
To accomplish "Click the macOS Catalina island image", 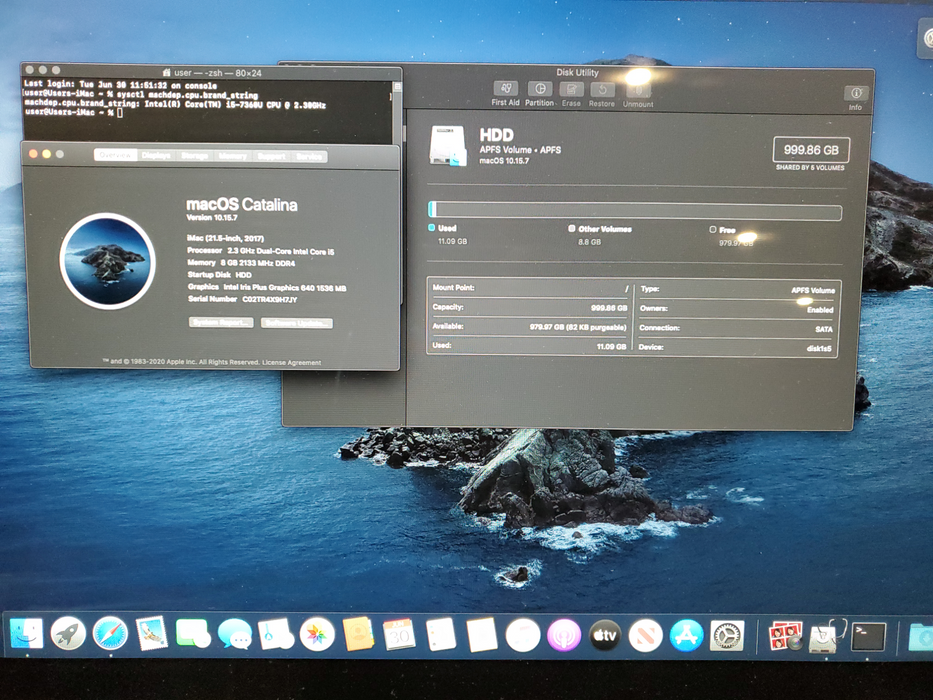I will click(x=108, y=261).
